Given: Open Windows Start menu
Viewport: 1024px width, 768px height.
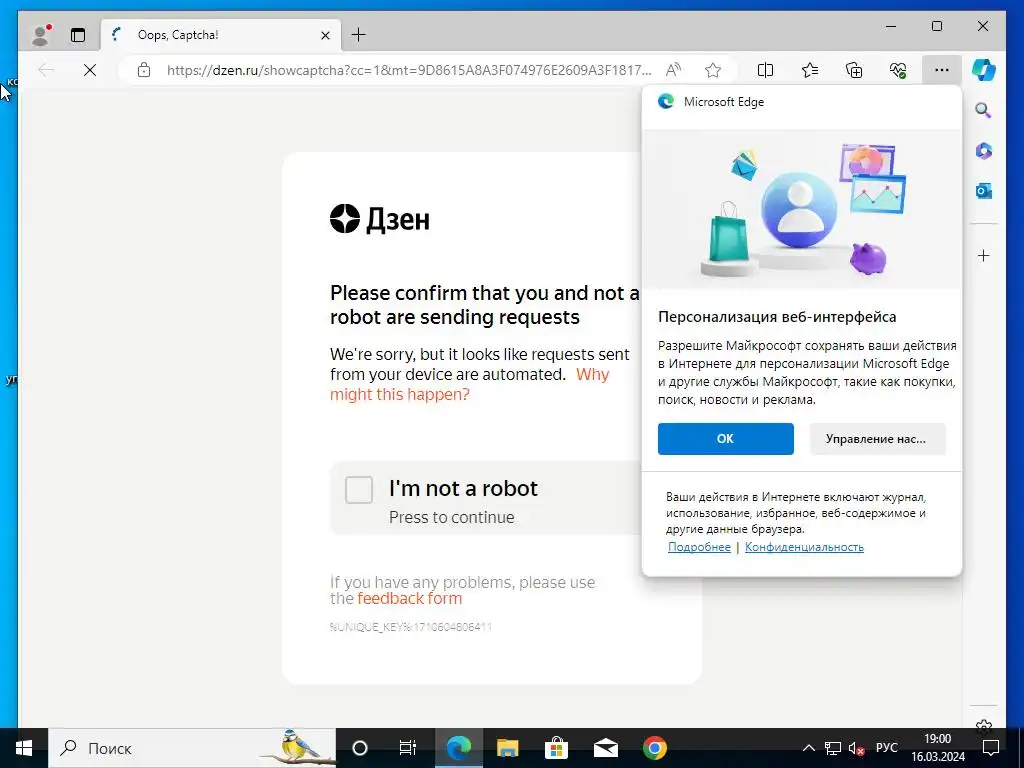Looking at the screenshot, I should (x=24, y=748).
